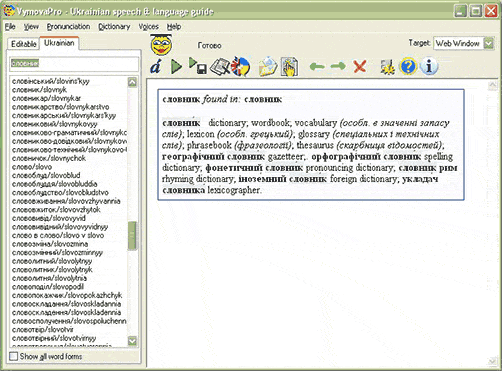
Task: Maximize the VymovaPro window
Action: (476, 11)
